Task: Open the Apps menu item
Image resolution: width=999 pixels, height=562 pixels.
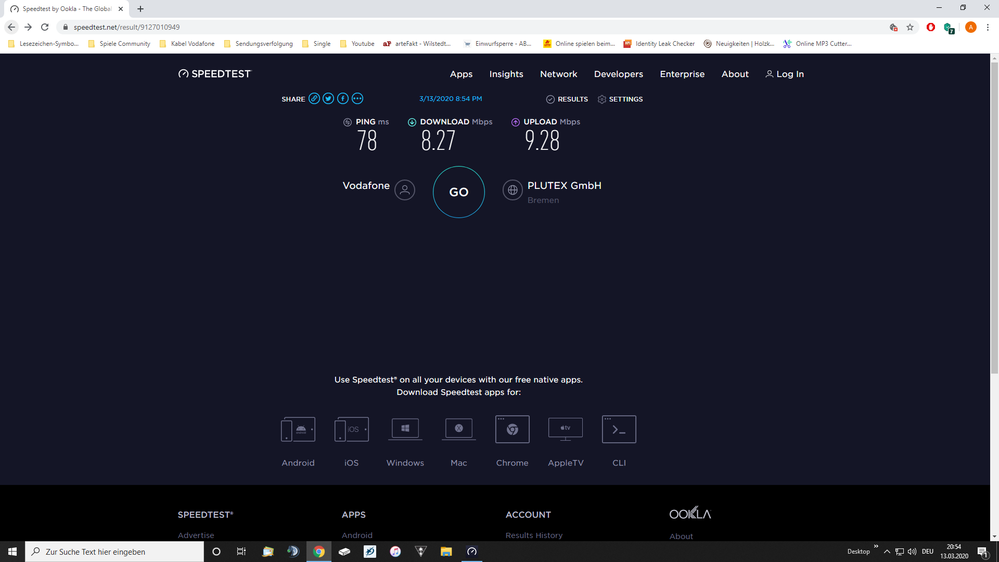Action: 461,74
